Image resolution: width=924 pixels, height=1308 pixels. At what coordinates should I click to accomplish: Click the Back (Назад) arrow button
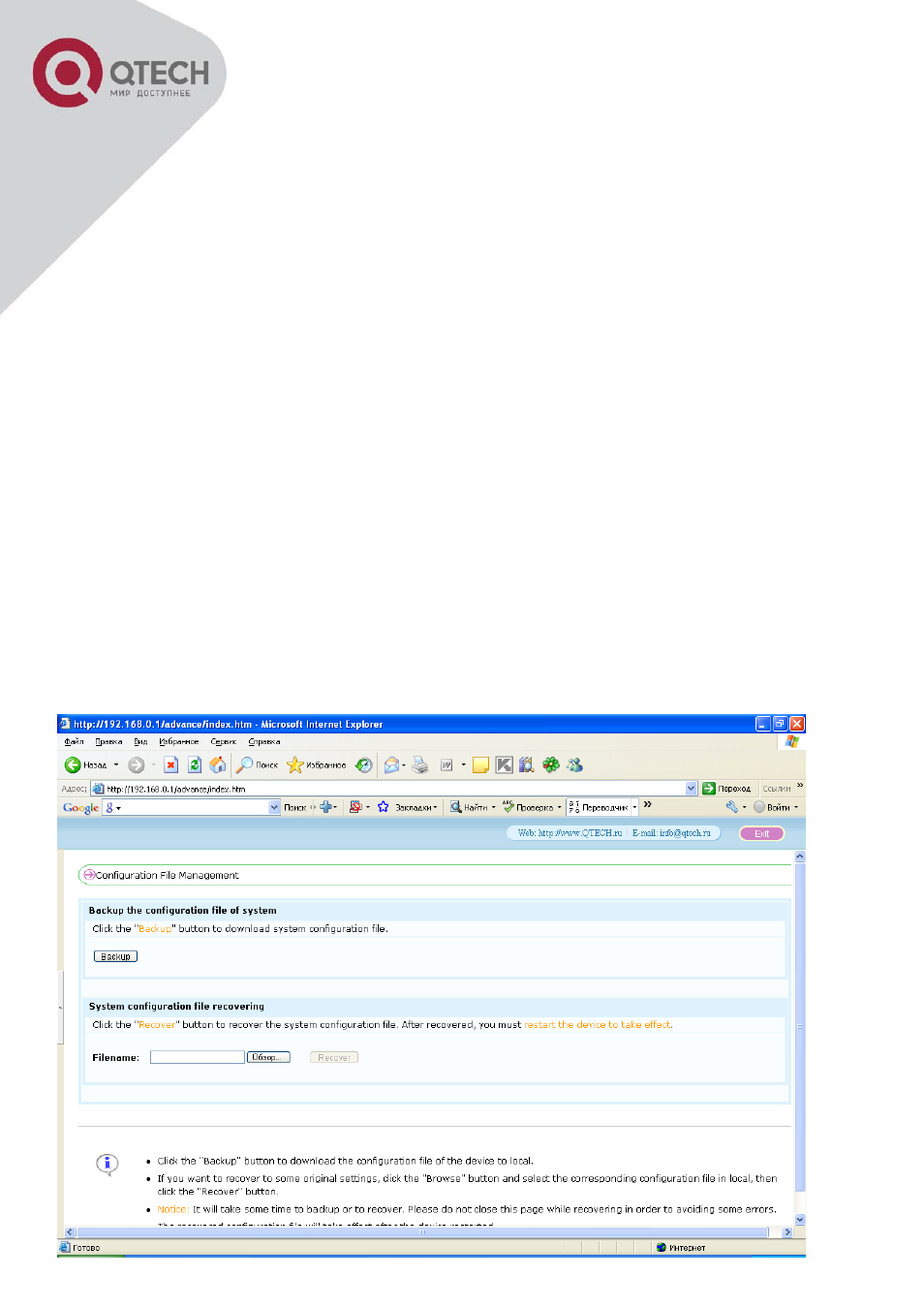[x=73, y=764]
